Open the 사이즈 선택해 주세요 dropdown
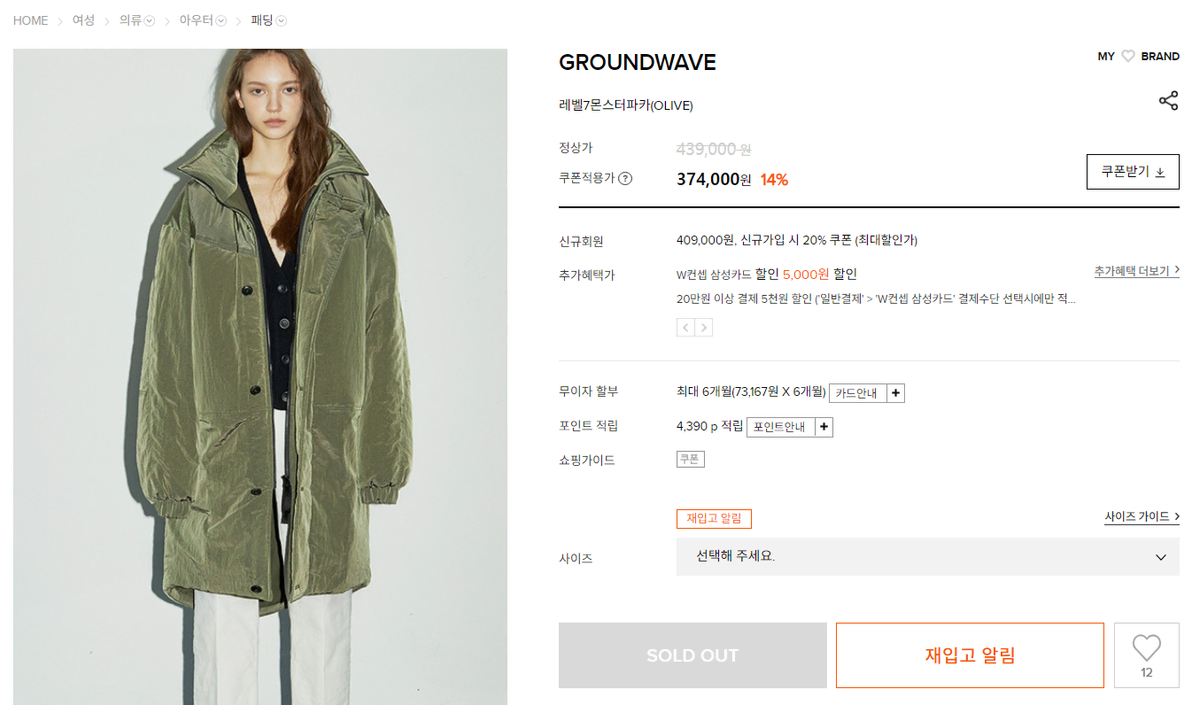This screenshot has width=1199, height=705. 928,557
